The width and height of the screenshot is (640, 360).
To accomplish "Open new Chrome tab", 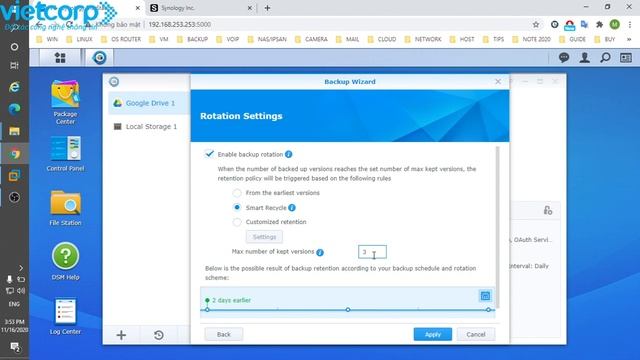I will coord(267,8).
